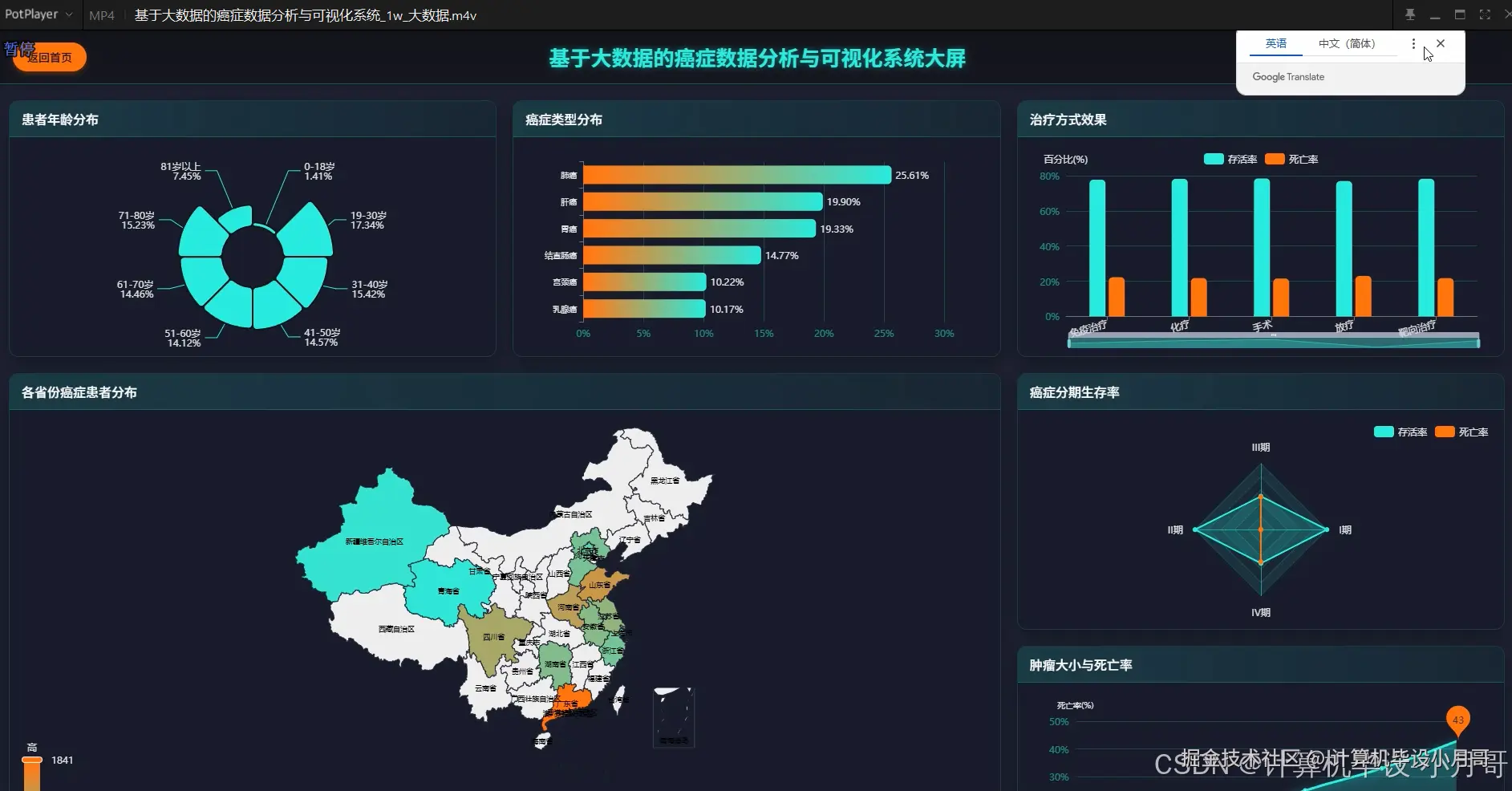Click the orange 43 marker pin
Image resolution: width=1512 pixels, height=791 pixels.
pyautogui.click(x=1458, y=720)
